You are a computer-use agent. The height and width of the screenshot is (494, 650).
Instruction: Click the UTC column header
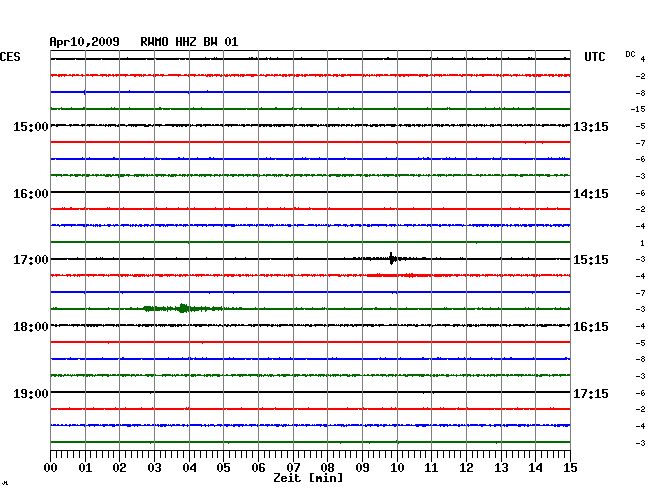(594, 57)
